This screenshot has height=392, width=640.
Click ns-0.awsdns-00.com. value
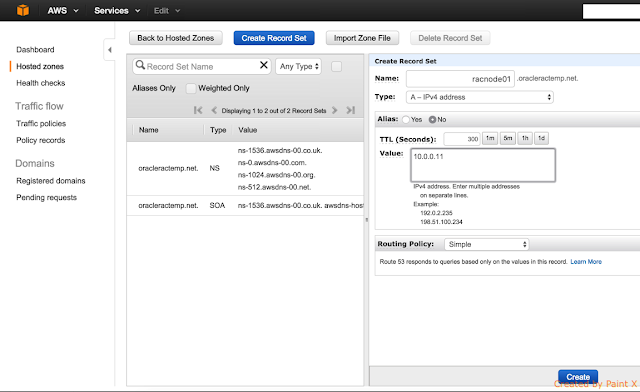(x=272, y=163)
